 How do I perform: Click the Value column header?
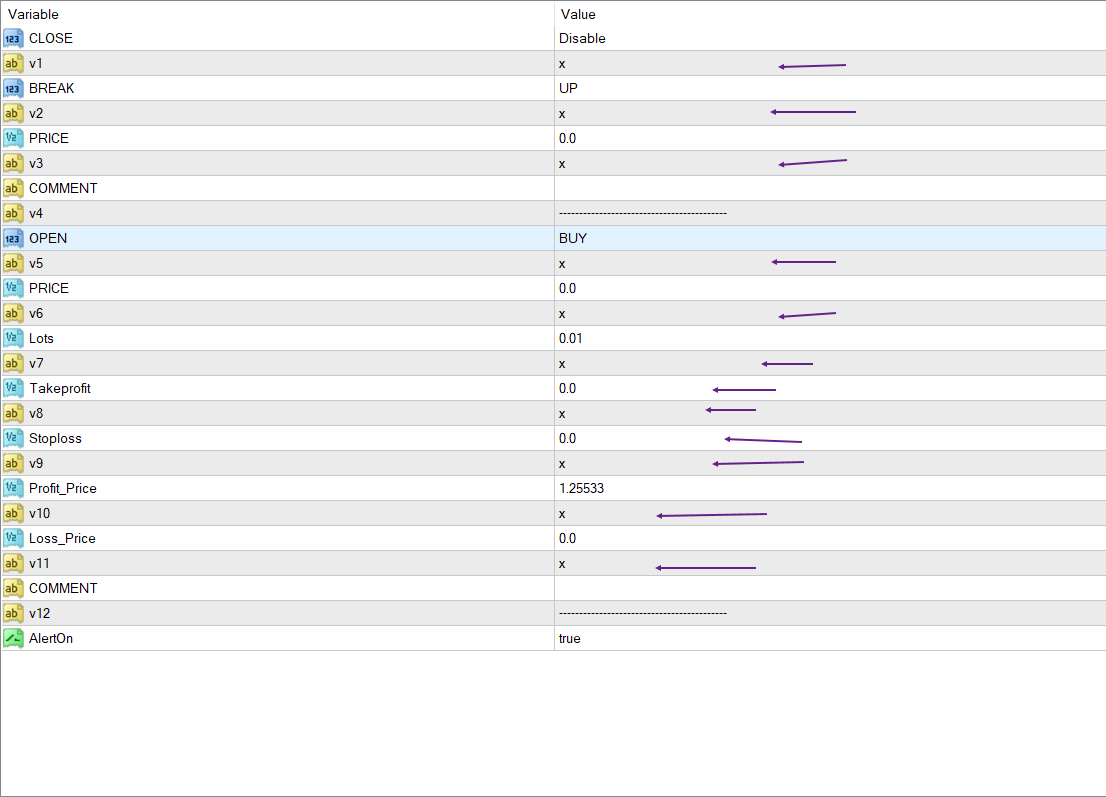pos(578,14)
